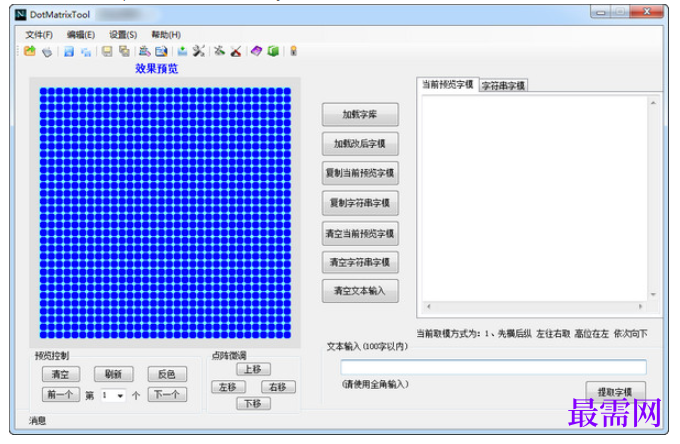Image resolution: width=680 pixels, height=444 pixels.
Task: Click the 加载改后字模 button
Action: click(360, 144)
